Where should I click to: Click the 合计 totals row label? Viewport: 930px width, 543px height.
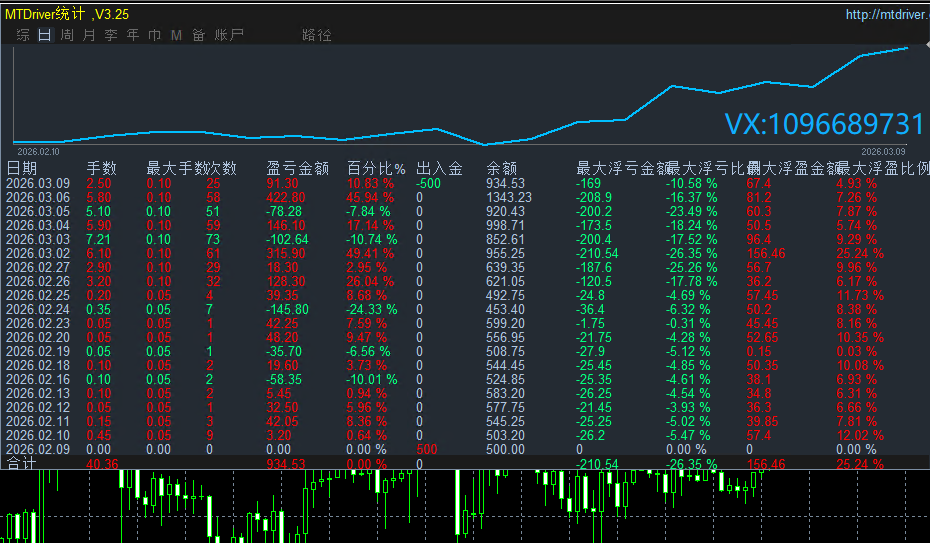(x=21, y=465)
